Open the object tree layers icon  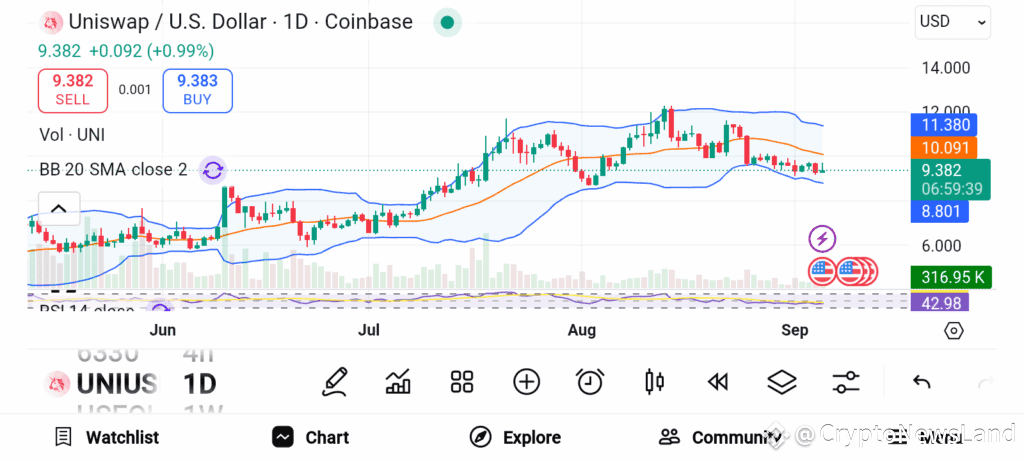pos(782,382)
